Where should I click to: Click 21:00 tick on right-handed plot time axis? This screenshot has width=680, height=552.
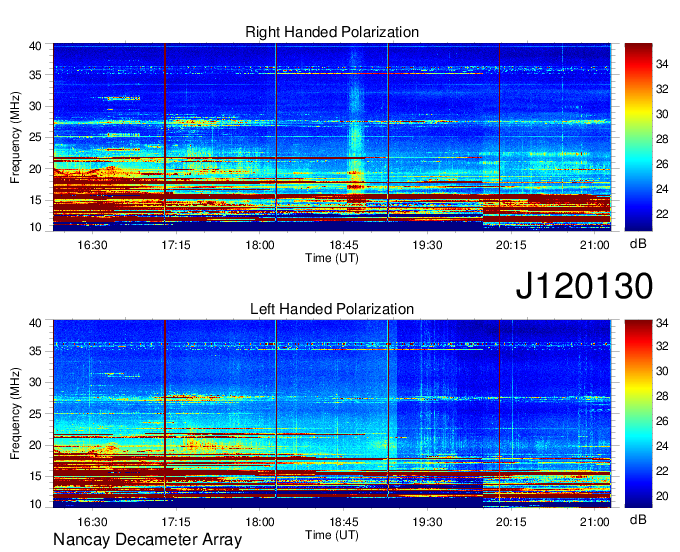[x=595, y=245]
